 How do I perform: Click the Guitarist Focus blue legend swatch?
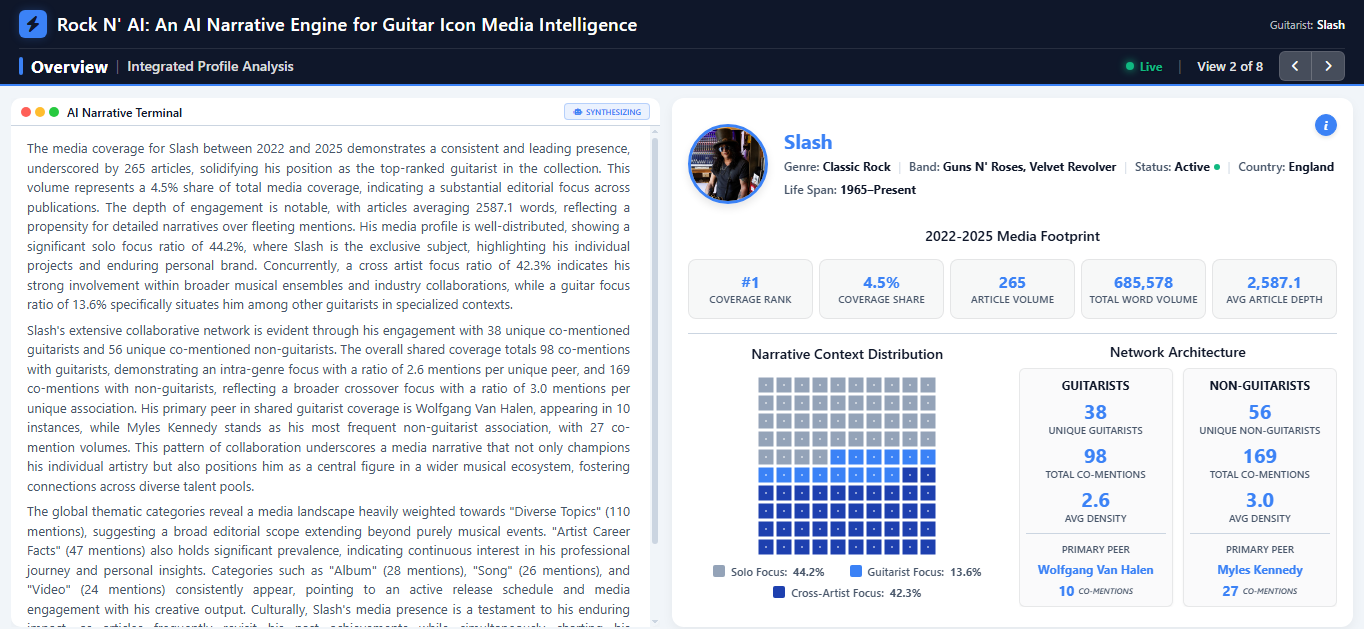[x=856, y=572]
